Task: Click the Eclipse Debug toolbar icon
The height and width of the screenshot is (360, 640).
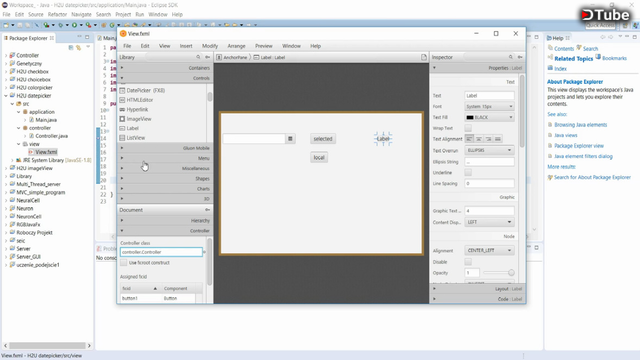Action: point(60,25)
